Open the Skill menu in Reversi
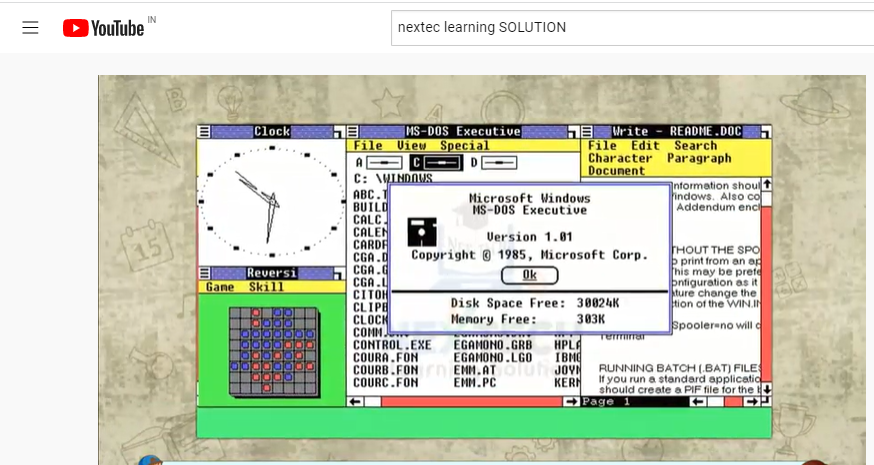Screen dimensions: 874x465 pyautogui.click(x=266, y=287)
